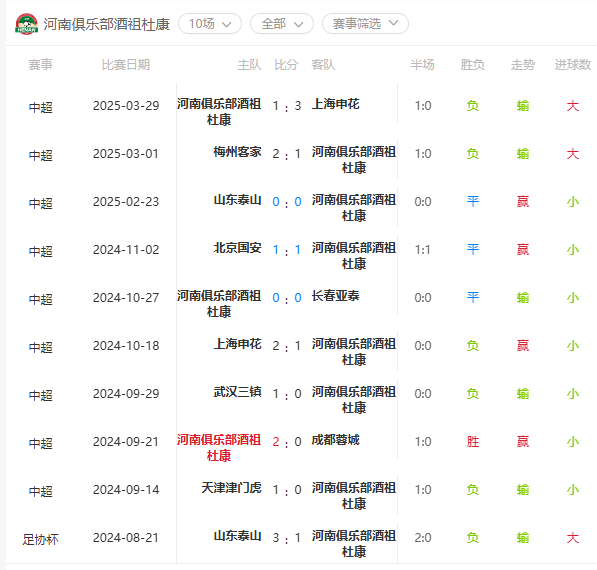Click 平 result in 北京国安 row

pyautogui.click(x=472, y=249)
